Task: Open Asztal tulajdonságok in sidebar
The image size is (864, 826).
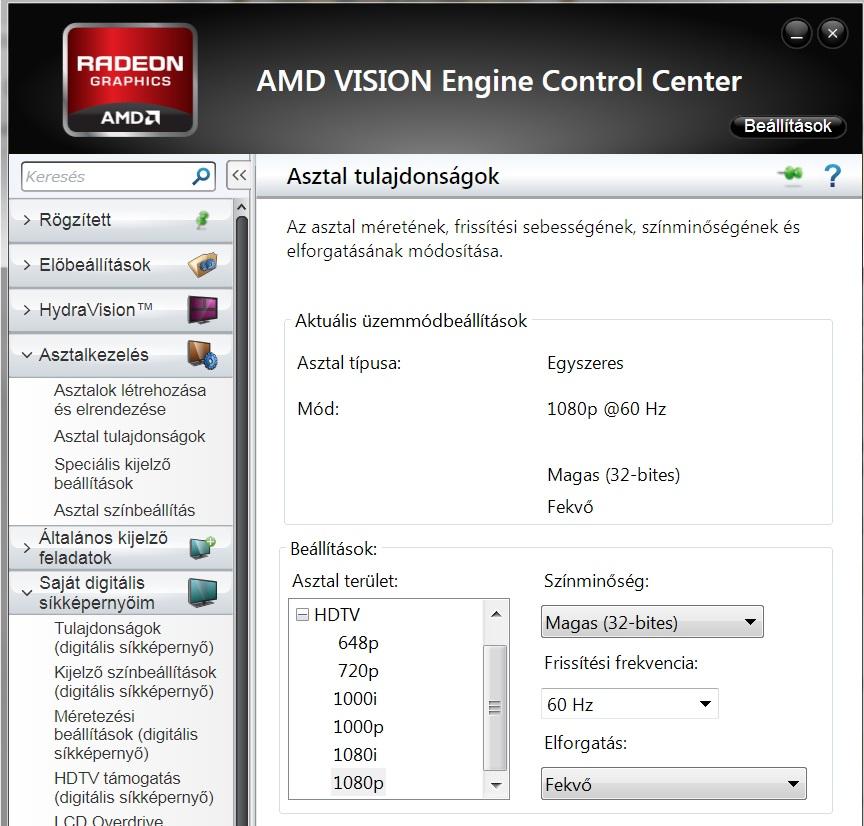Action: click(129, 436)
